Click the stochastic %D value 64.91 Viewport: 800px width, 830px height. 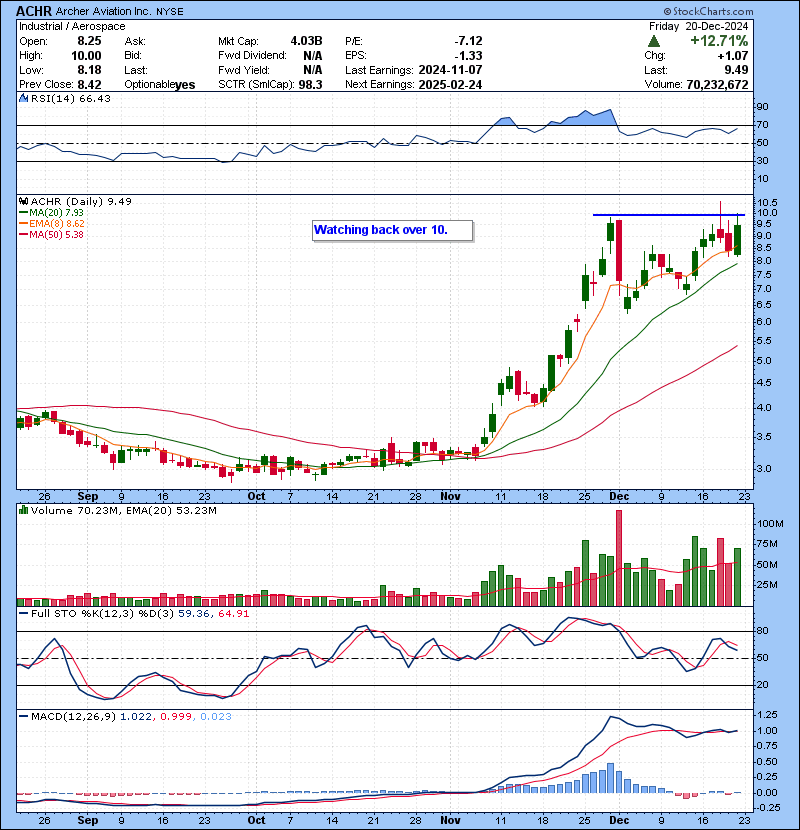[x=233, y=614]
